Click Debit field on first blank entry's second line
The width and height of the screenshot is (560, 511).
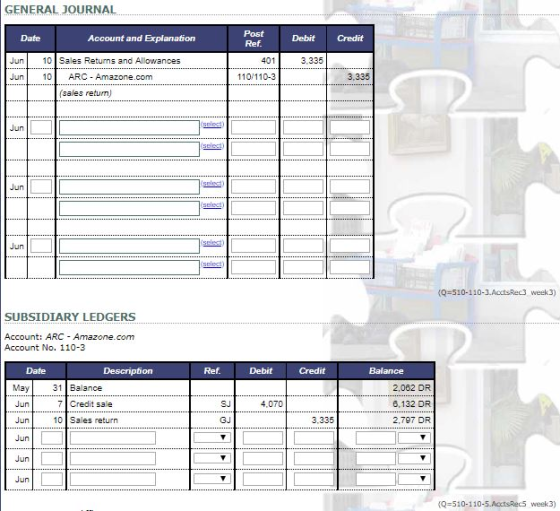pyautogui.click(x=303, y=149)
